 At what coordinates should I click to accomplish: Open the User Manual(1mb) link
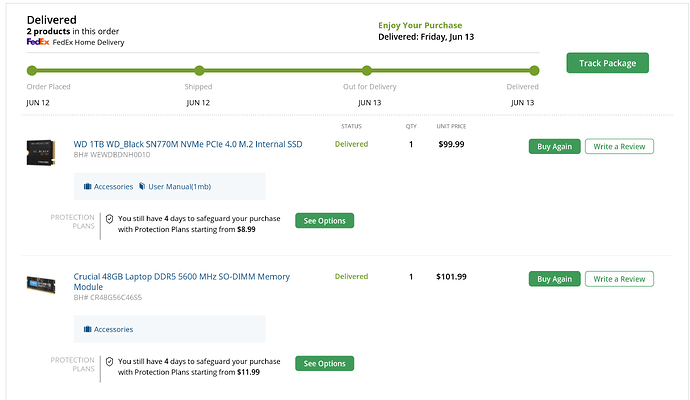tap(175, 187)
